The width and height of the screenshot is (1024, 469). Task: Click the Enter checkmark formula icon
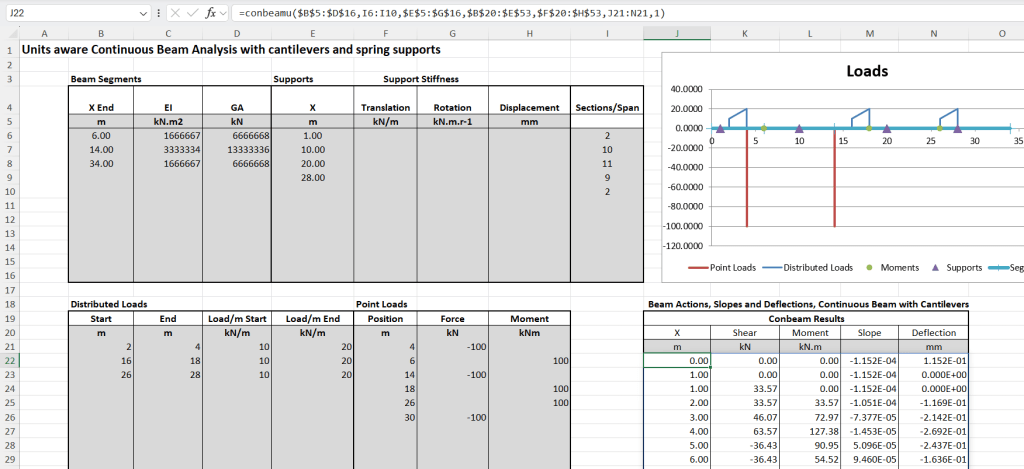click(192, 14)
